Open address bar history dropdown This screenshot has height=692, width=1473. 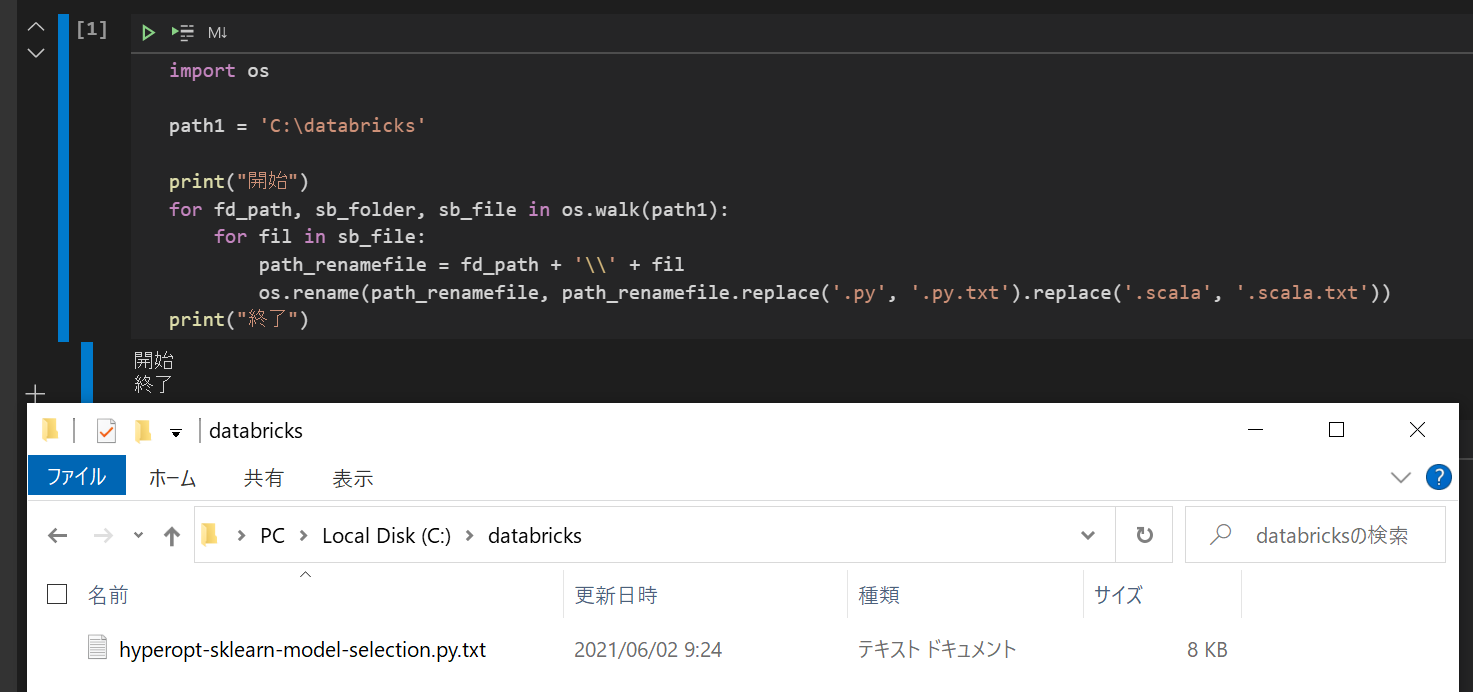pos(1088,536)
